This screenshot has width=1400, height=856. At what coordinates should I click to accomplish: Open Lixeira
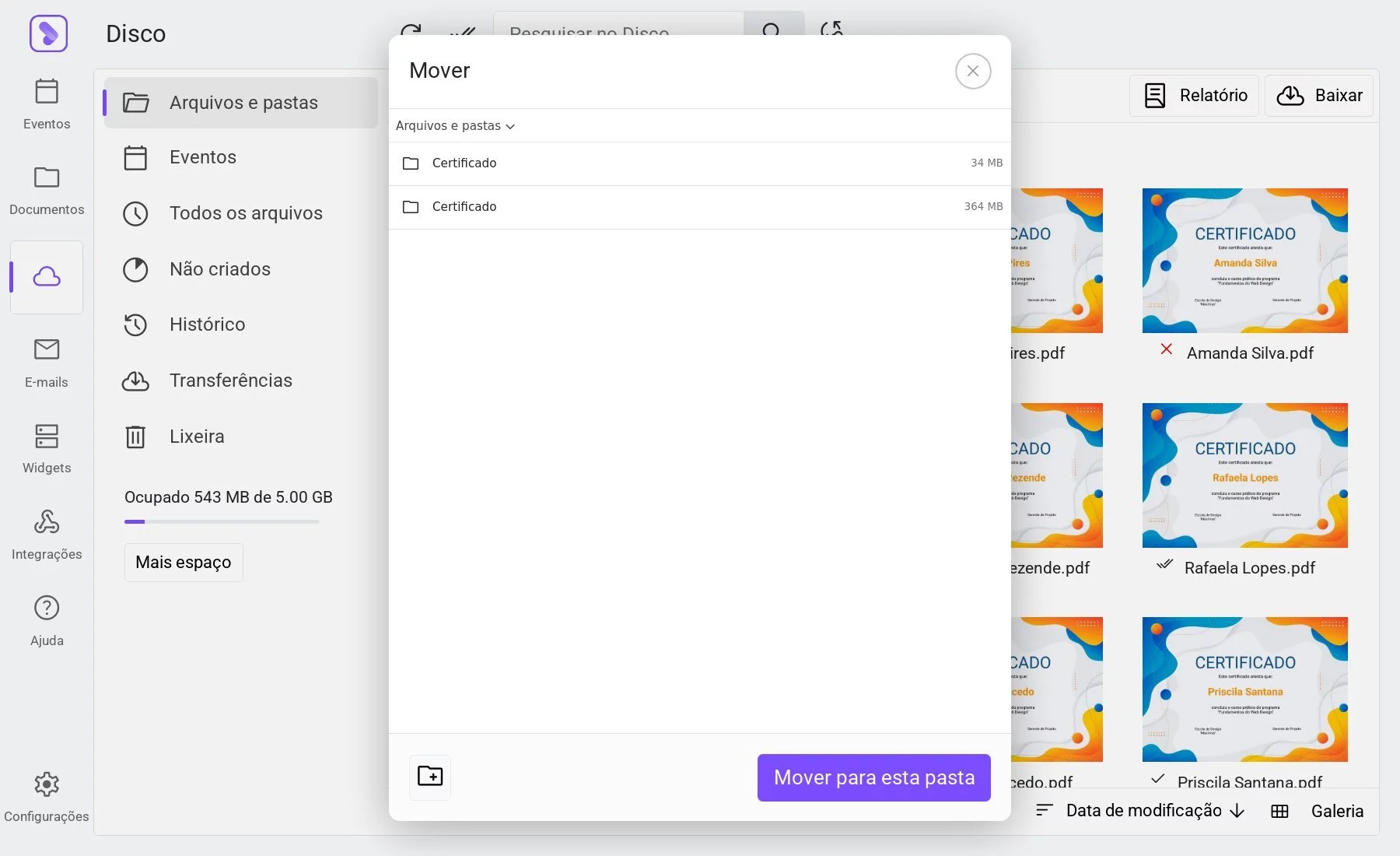[x=241, y=437]
